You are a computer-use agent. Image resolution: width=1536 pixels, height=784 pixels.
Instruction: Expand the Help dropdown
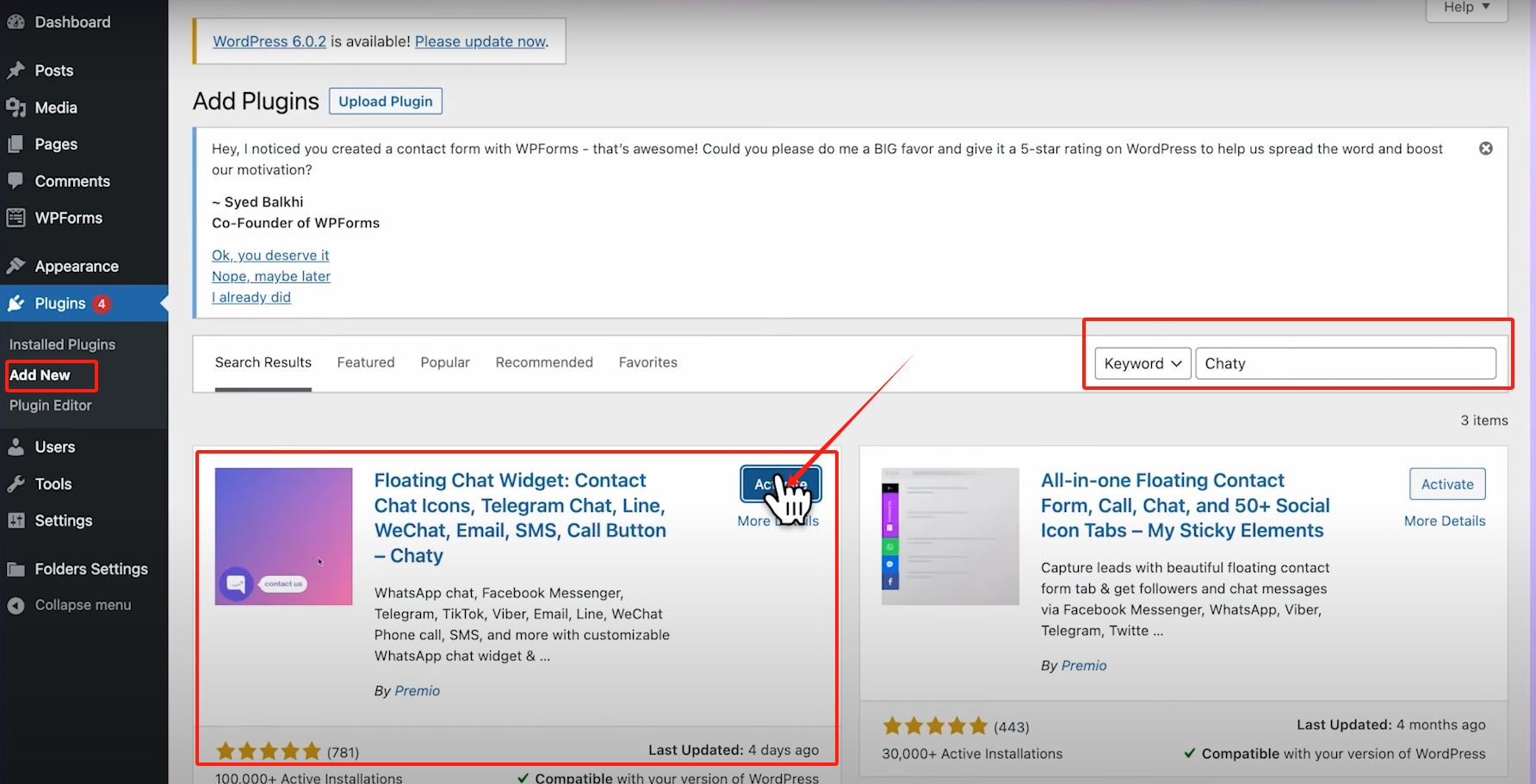pos(1465,7)
